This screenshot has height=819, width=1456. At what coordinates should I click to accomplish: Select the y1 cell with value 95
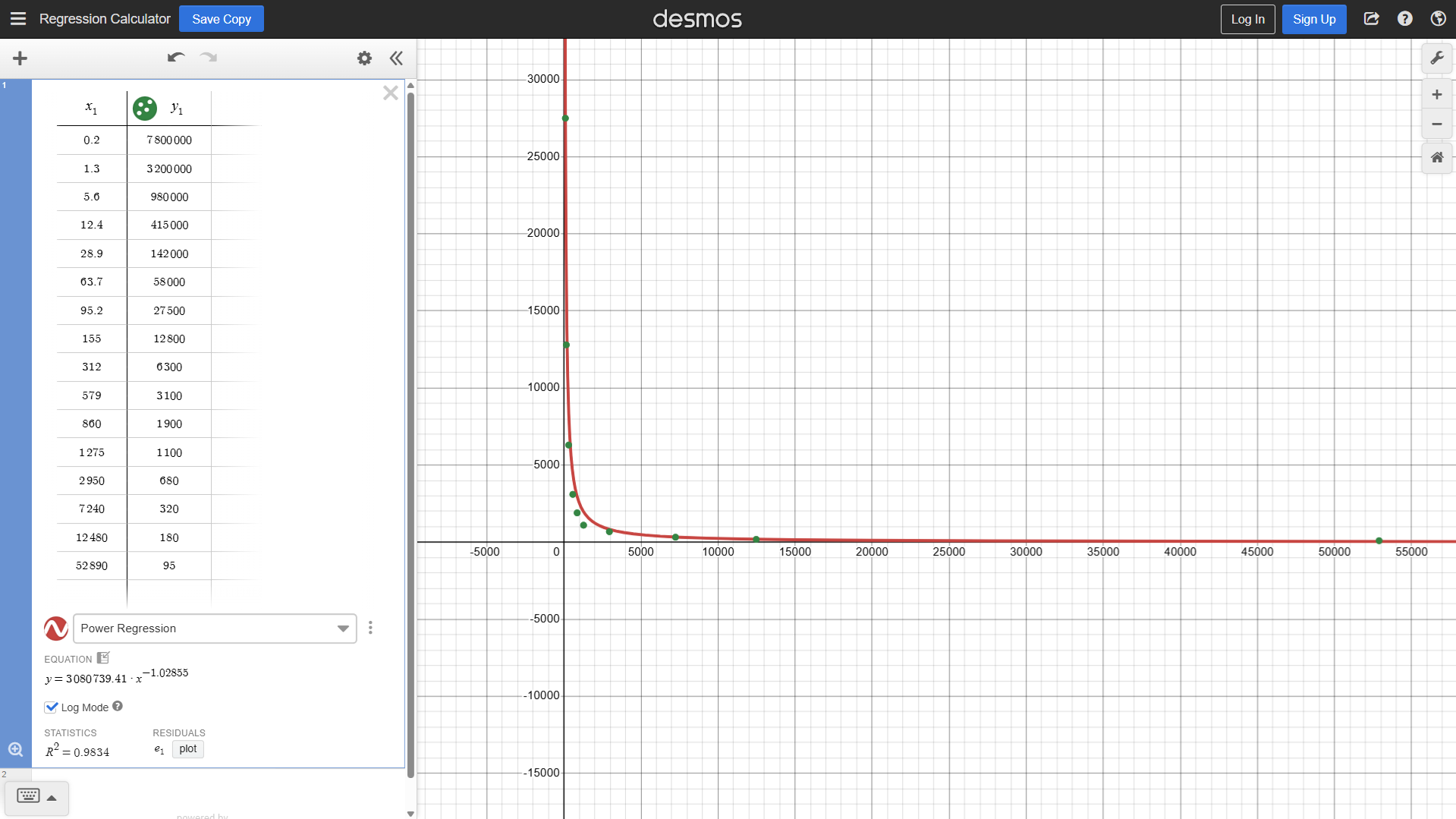(169, 565)
